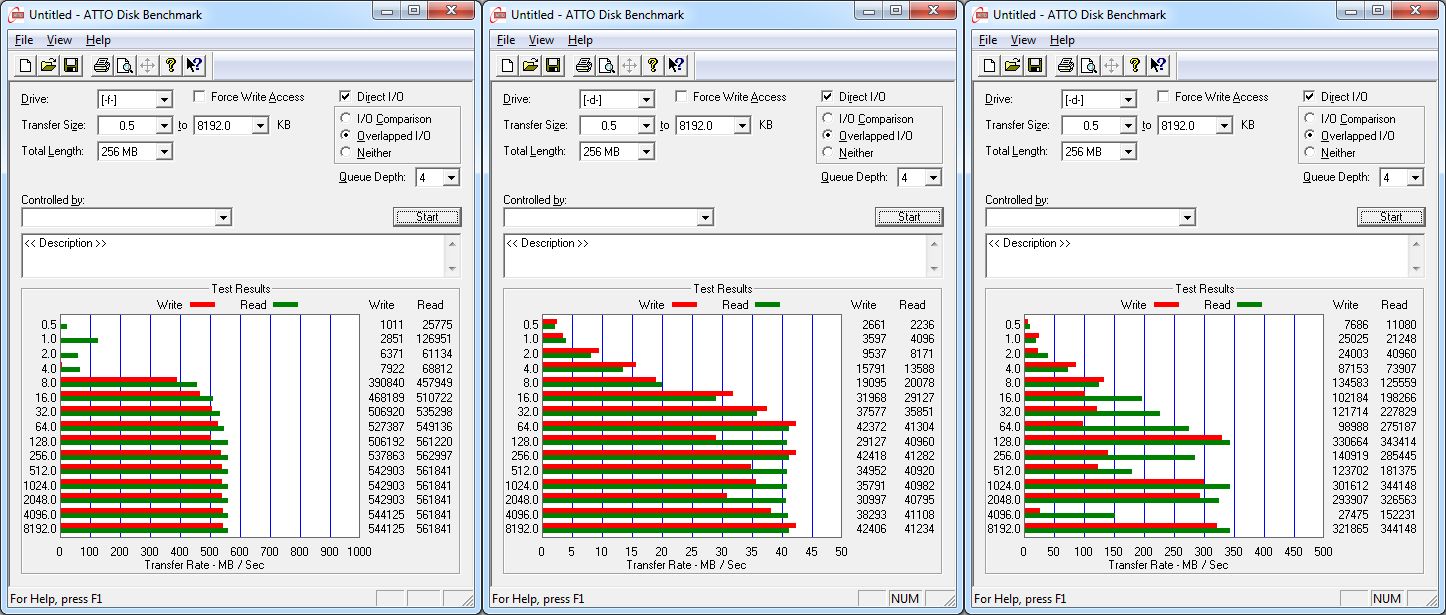Click Context Help arrow icon in right window
Screen dimensions: 1446x615
coord(1158,66)
